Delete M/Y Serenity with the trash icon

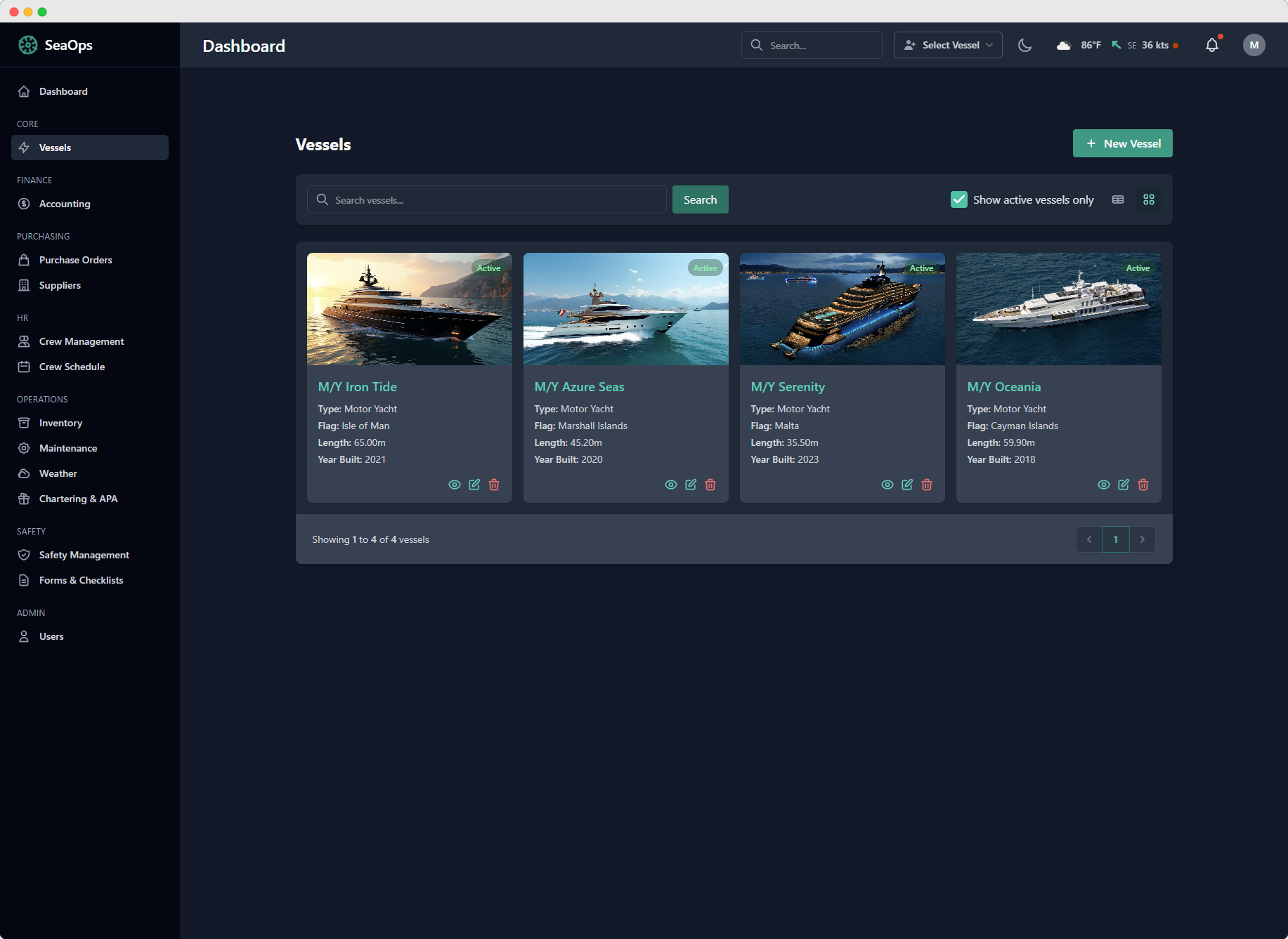click(x=927, y=485)
